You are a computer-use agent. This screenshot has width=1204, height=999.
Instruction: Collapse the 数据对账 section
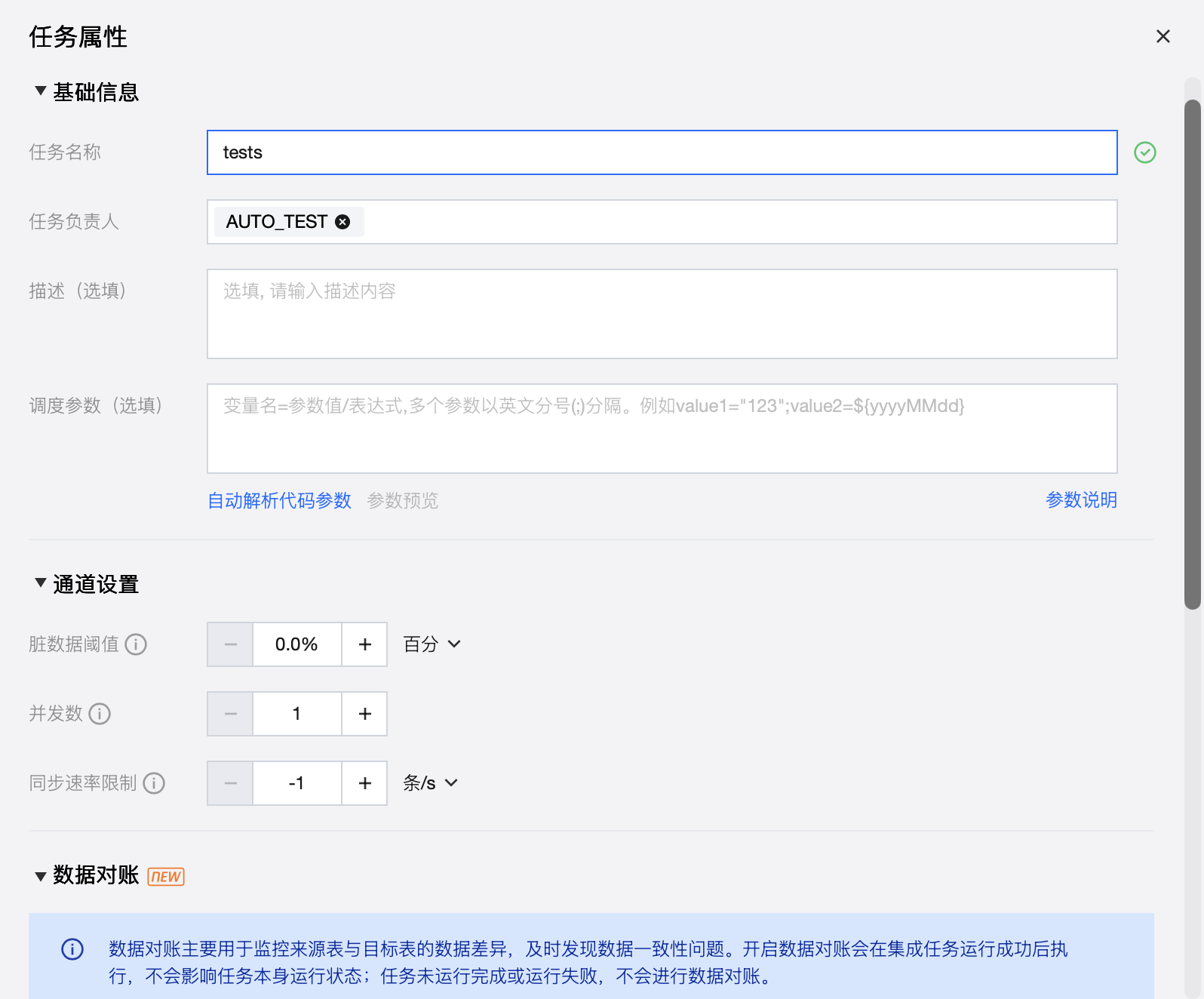tap(41, 875)
